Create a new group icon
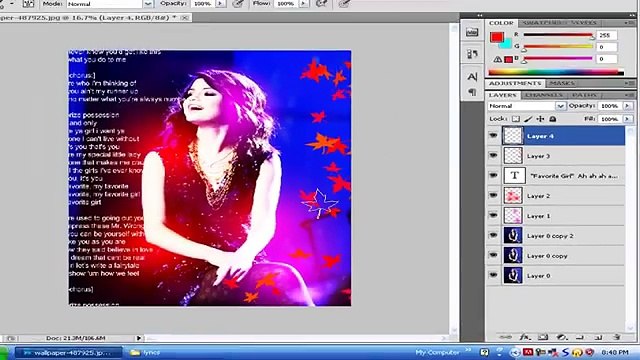 click(580, 337)
